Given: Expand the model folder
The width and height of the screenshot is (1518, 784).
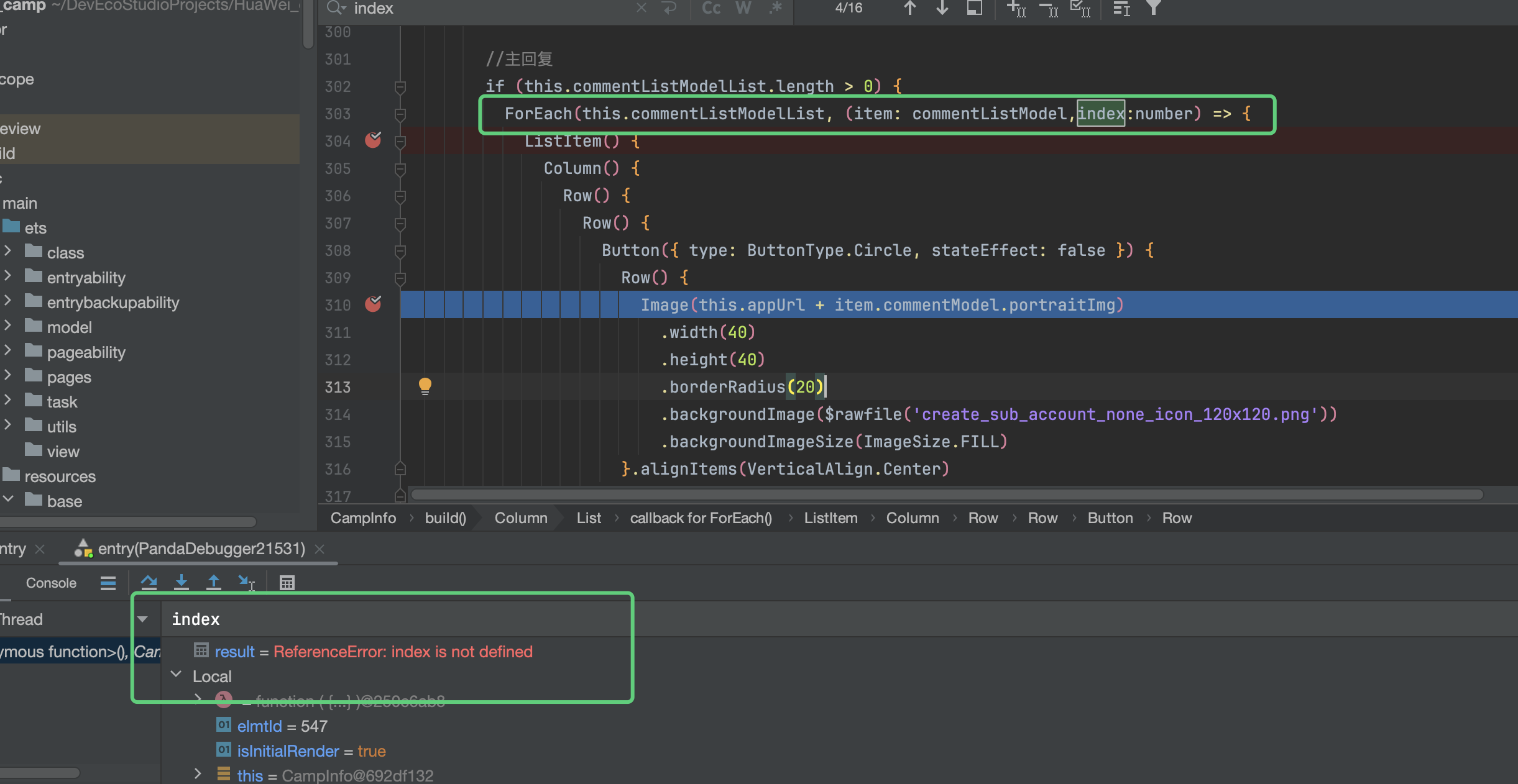Looking at the screenshot, I should coord(7,326).
